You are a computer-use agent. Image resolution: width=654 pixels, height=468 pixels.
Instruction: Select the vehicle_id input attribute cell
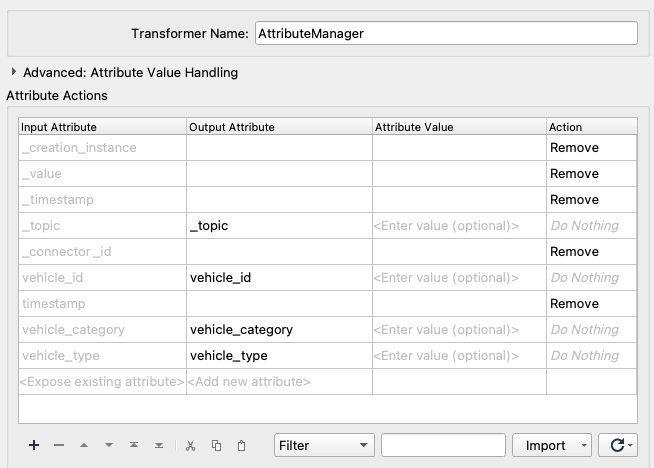pyautogui.click(x=102, y=277)
